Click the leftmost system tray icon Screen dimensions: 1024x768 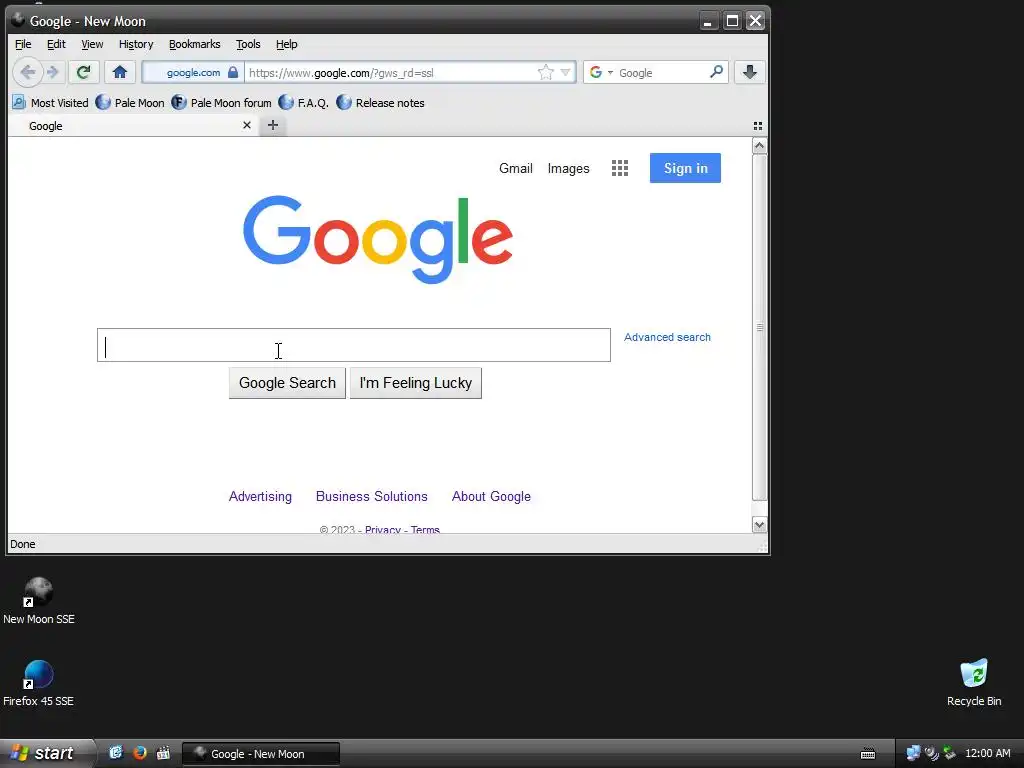913,754
